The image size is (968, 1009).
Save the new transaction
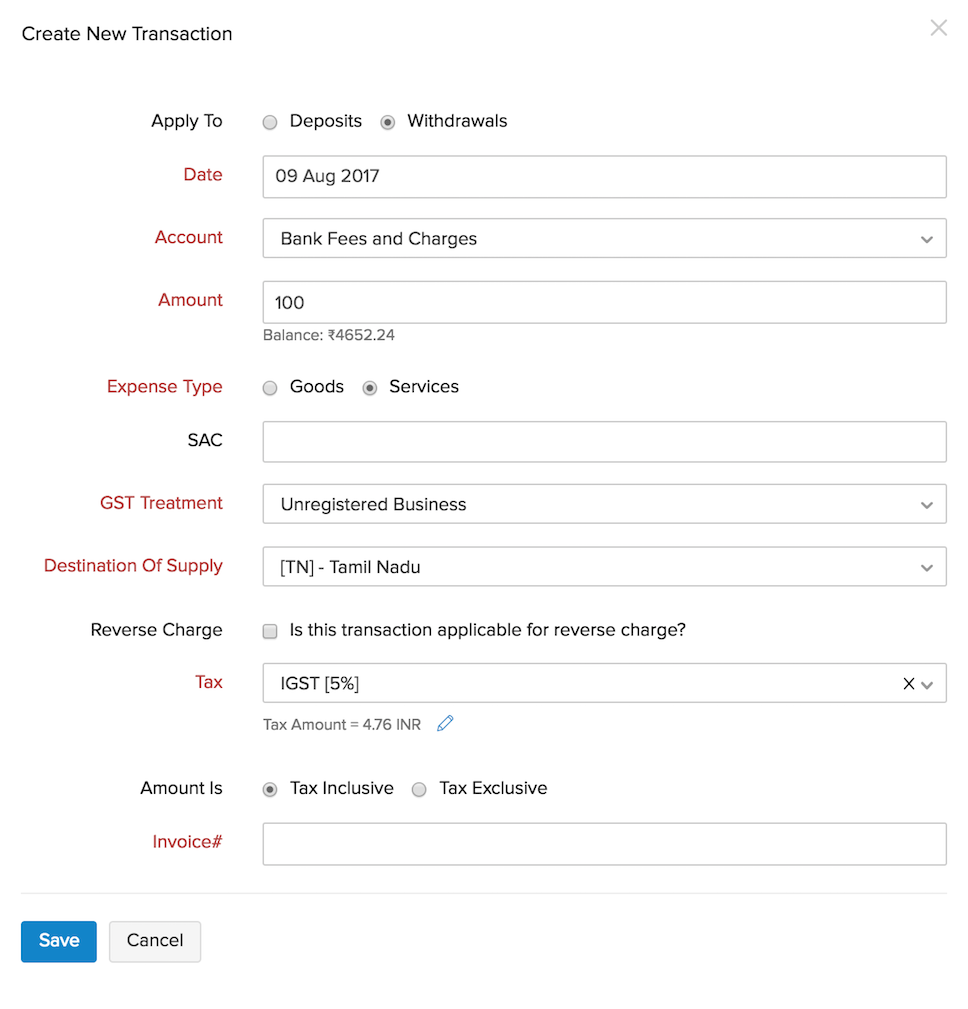(x=58, y=941)
